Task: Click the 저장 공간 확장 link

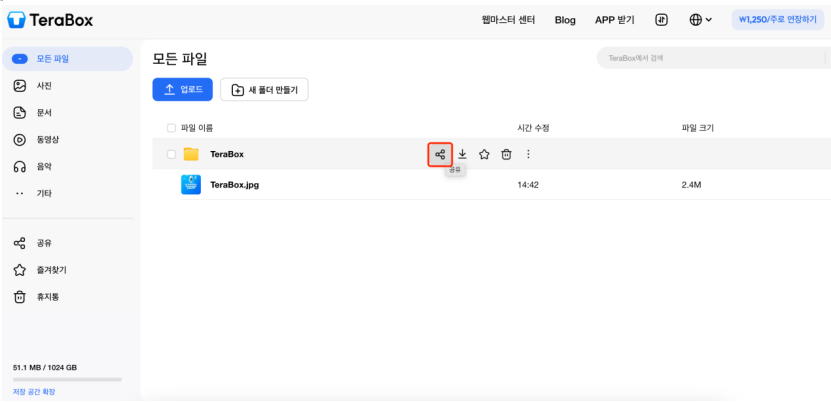Action: click(x=34, y=392)
